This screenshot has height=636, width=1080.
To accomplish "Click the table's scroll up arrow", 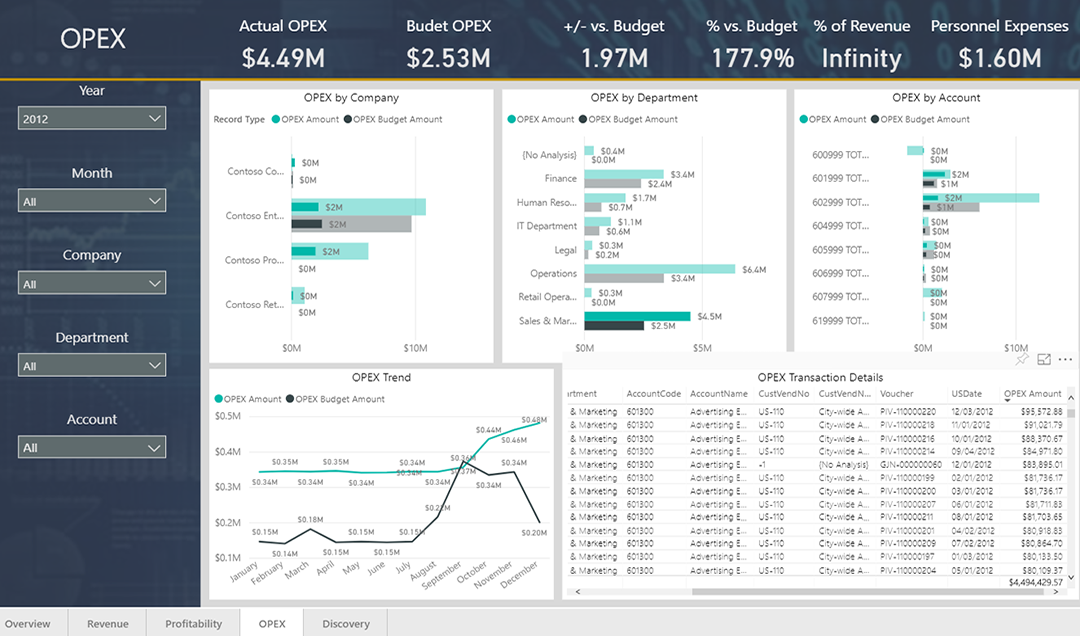I will tap(1071, 399).
